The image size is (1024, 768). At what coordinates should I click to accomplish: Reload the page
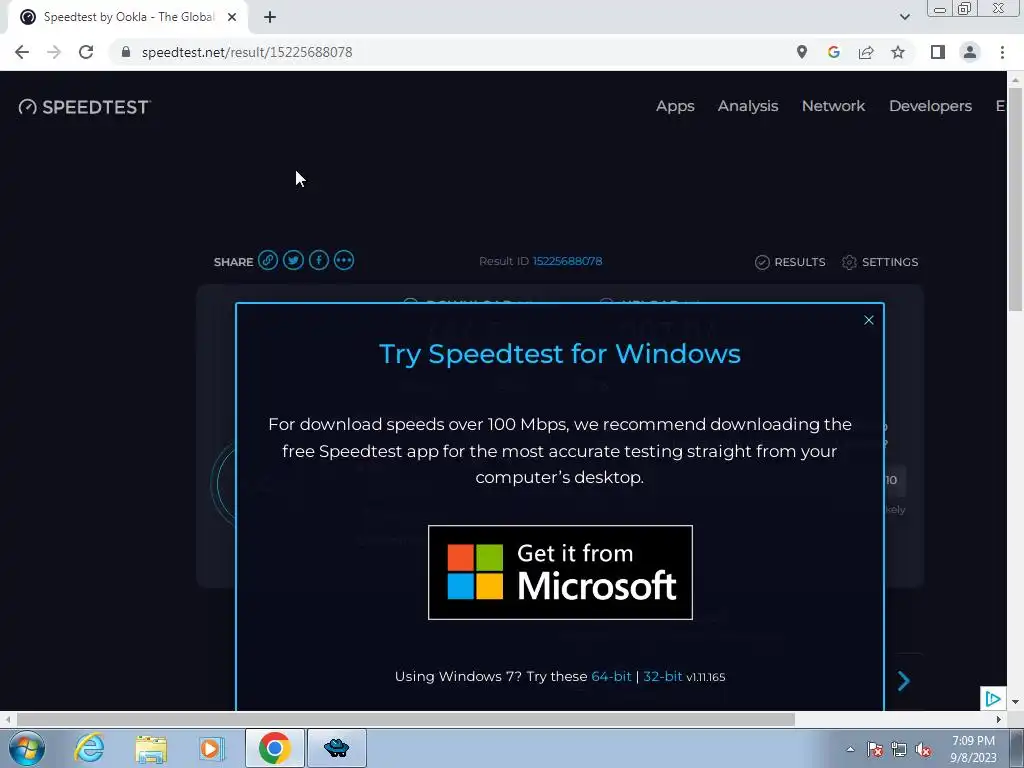tap(86, 52)
